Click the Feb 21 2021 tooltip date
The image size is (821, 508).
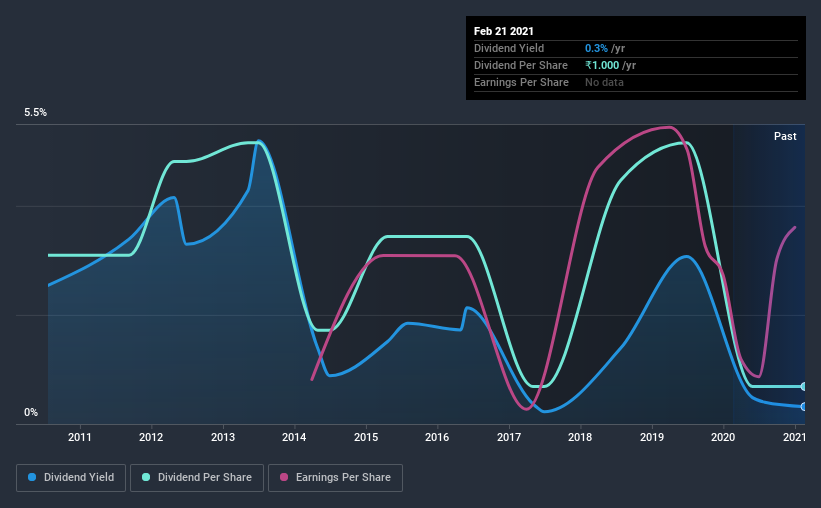tap(504, 31)
